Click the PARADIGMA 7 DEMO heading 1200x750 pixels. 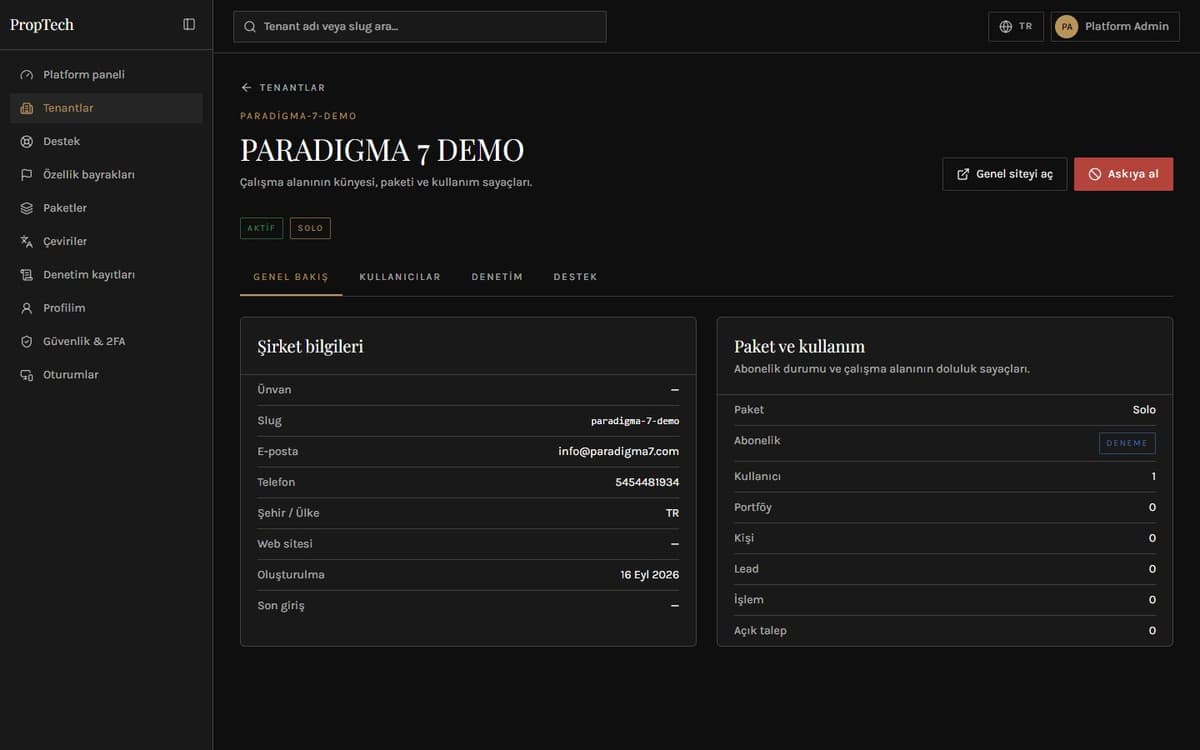pyautogui.click(x=382, y=150)
